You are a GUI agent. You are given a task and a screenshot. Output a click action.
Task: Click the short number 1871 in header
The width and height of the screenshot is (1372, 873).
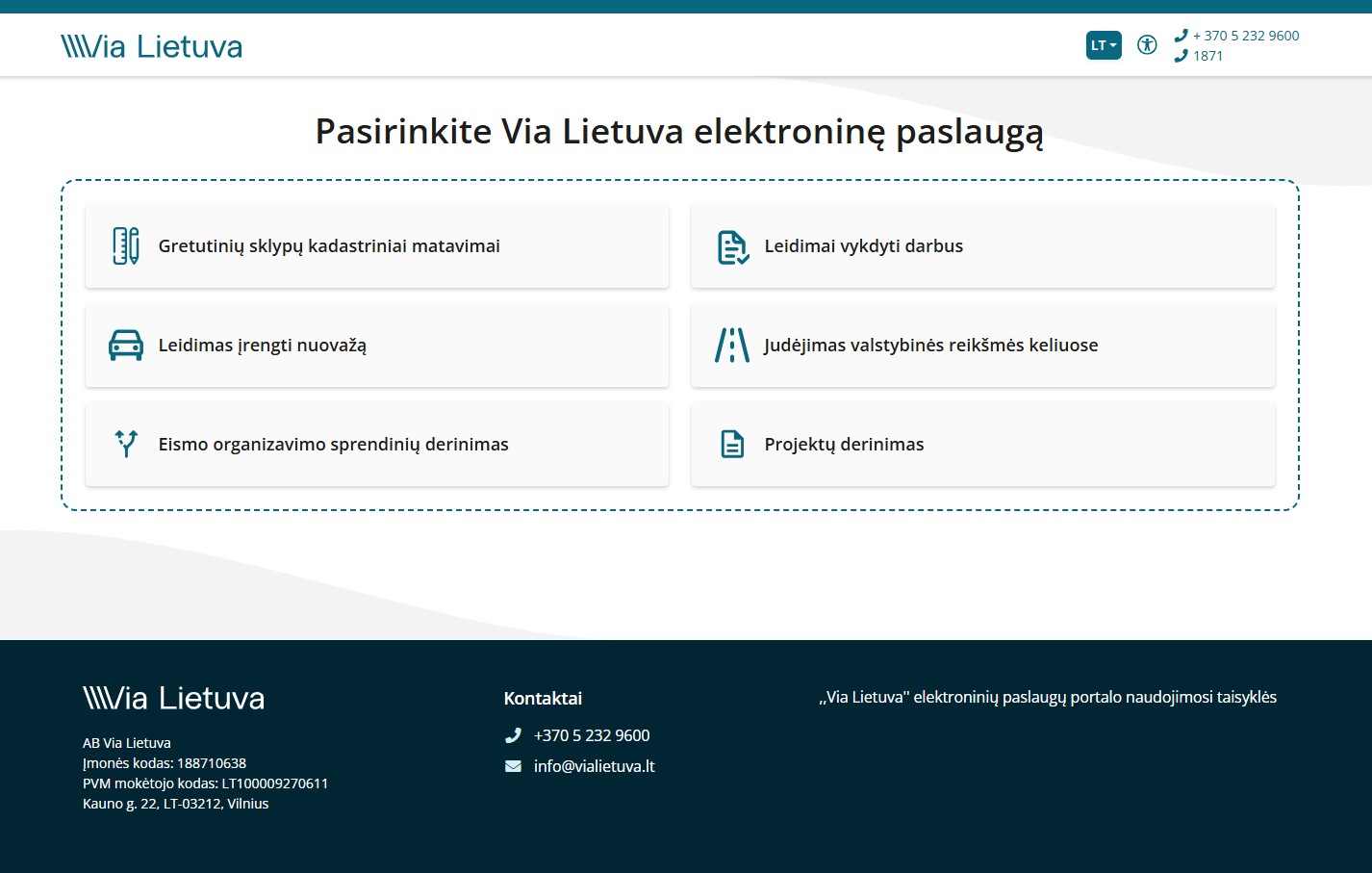click(x=1208, y=56)
